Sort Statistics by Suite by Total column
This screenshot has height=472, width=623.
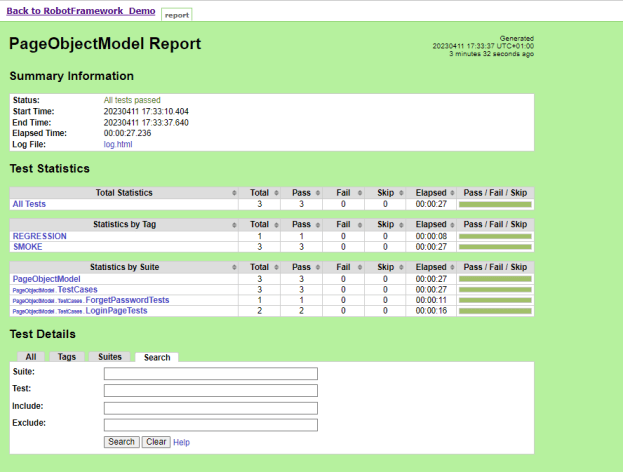[x=260, y=268]
